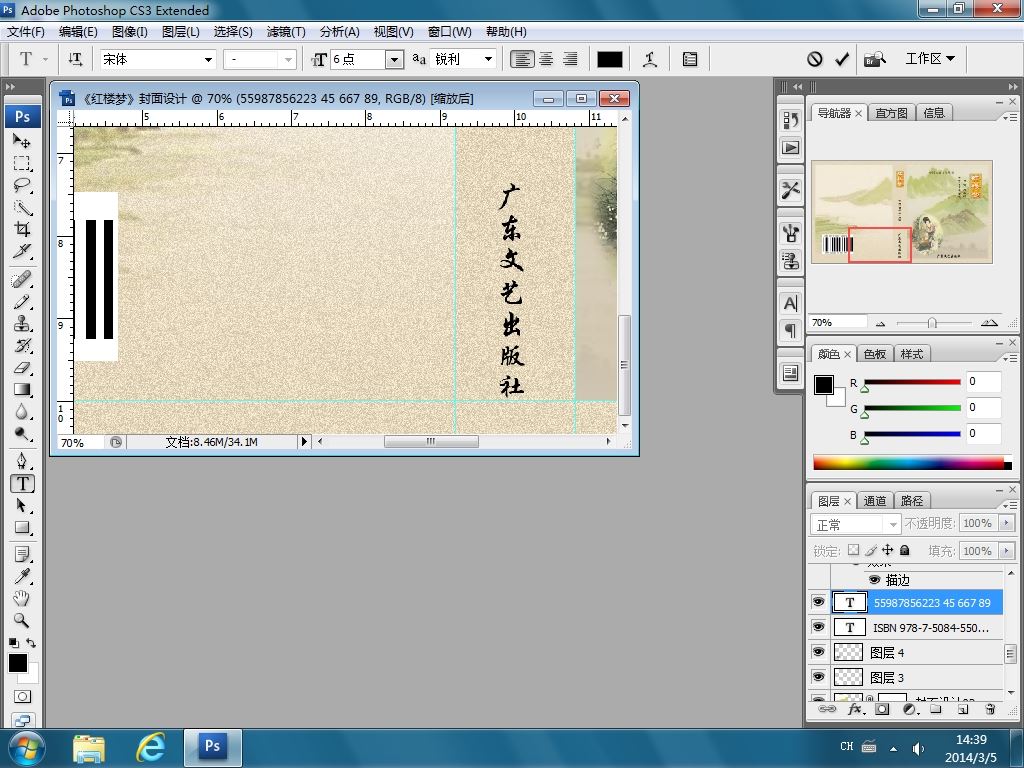Toggle Quick Mask mode

click(x=22, y=697)
